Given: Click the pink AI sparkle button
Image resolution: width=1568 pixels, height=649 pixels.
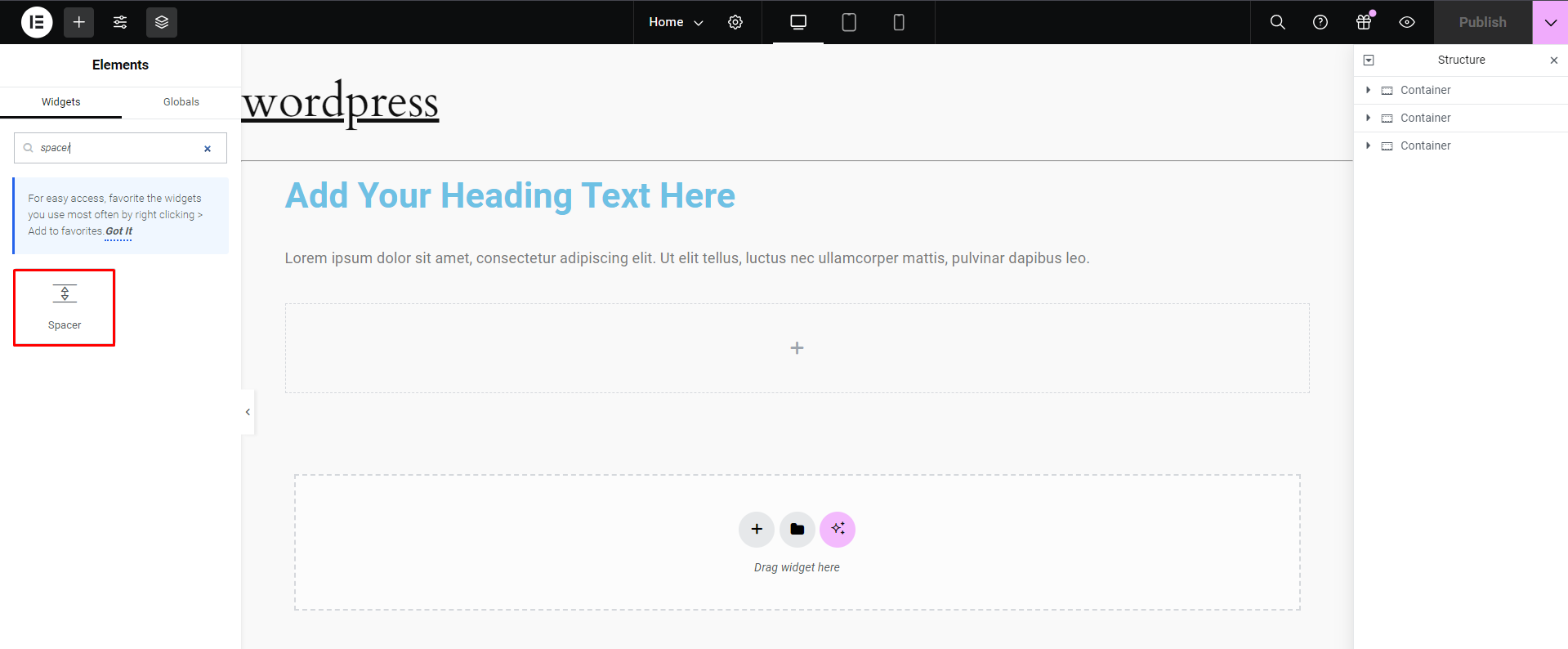Looking at the screenshot, I should coord(838,530).
